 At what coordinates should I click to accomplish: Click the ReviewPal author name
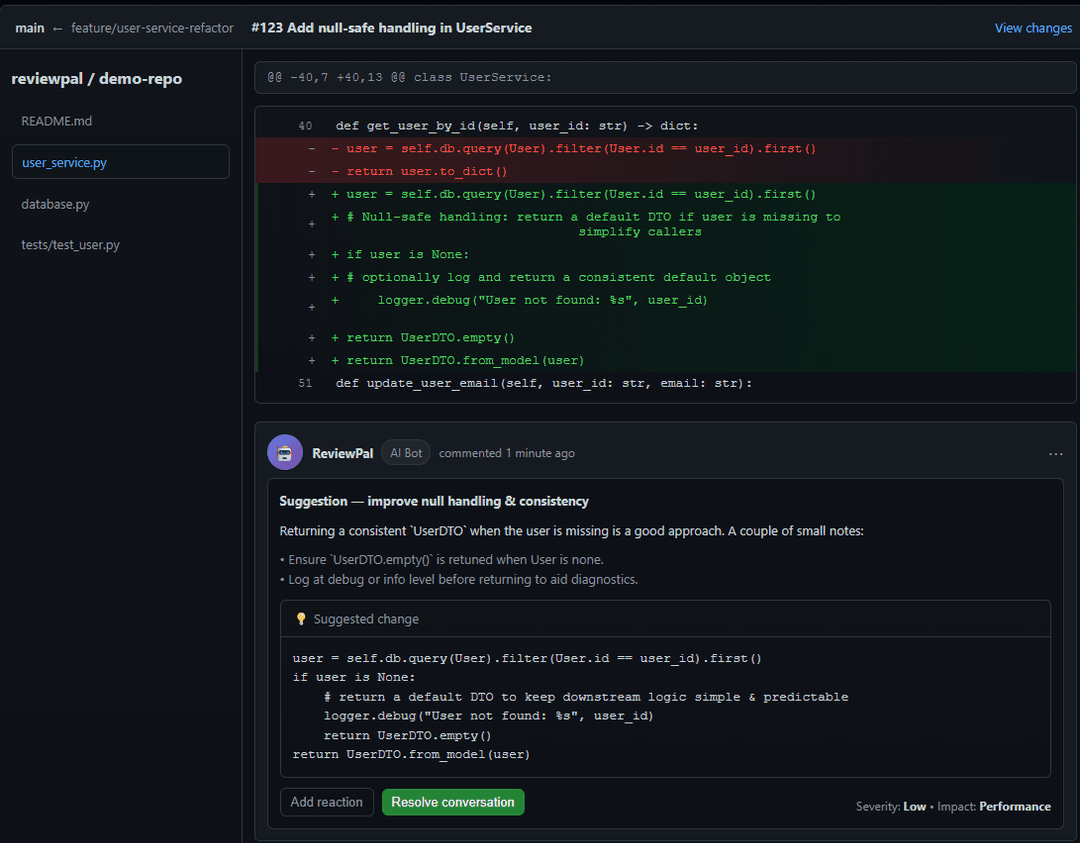pos(342,453)
